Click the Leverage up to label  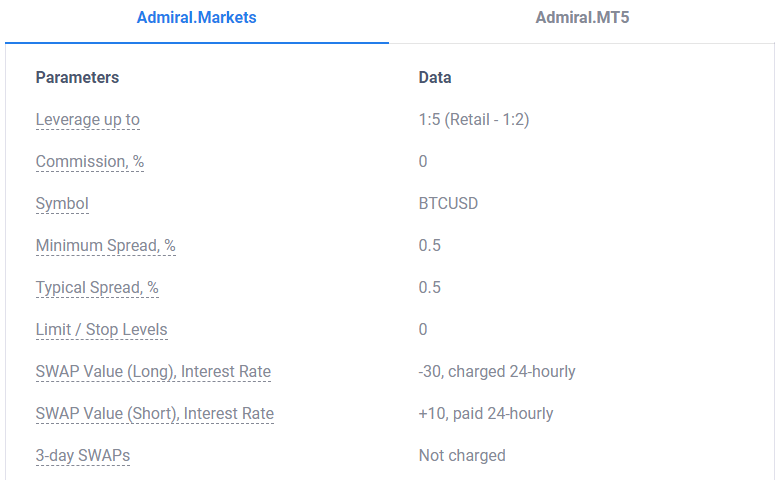88,120
